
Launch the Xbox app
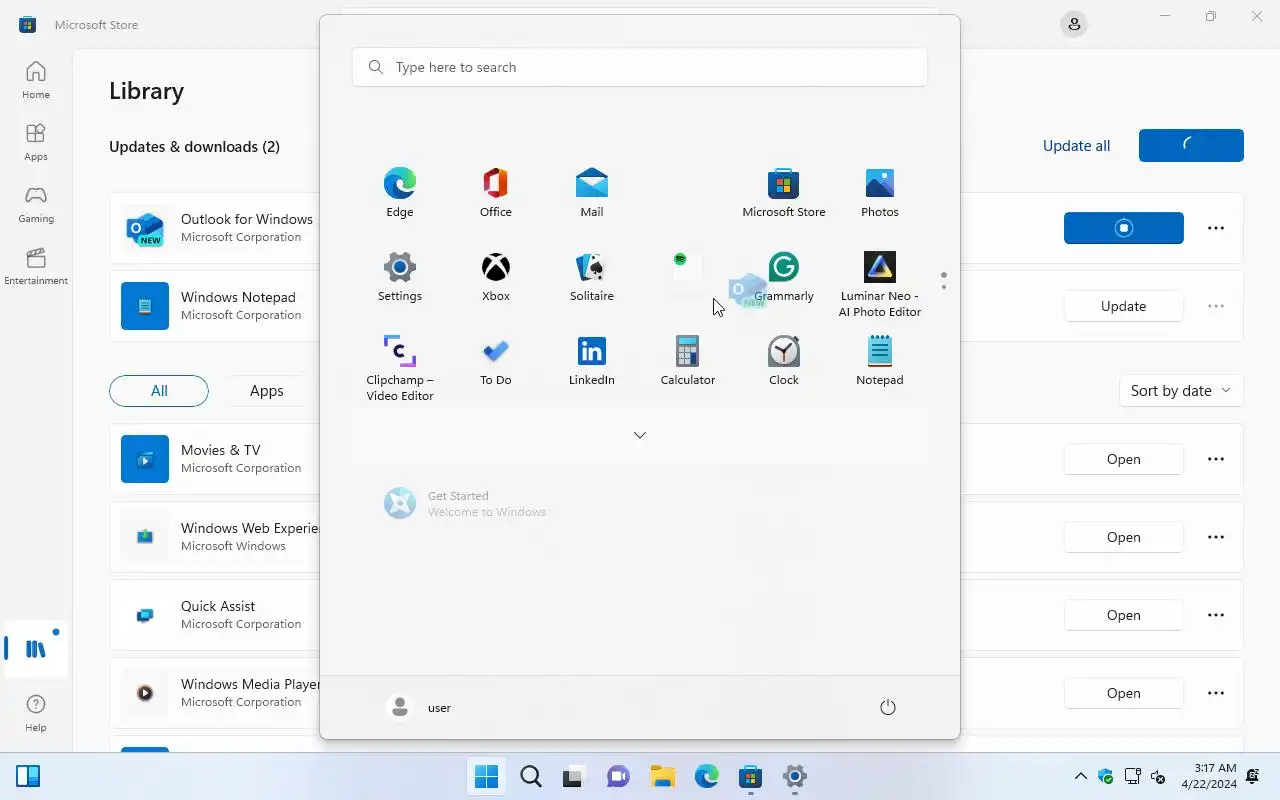pos(496,276)
